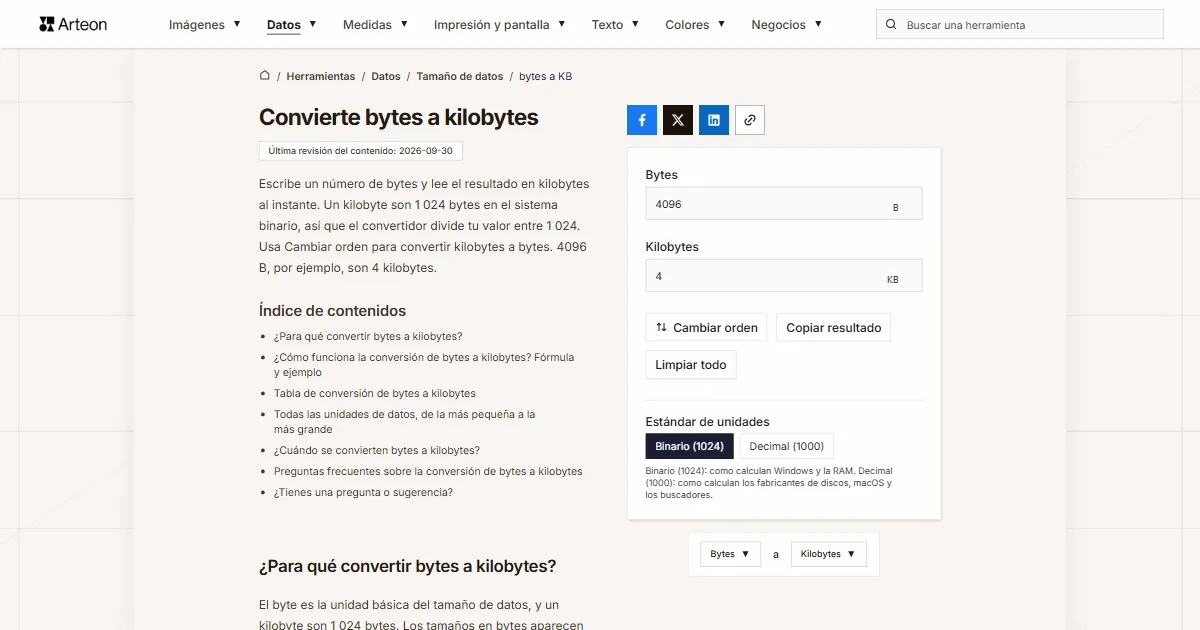Click the home breadcrumb icon
This screenshot has height=630, width=1200.
click(265, 76)
